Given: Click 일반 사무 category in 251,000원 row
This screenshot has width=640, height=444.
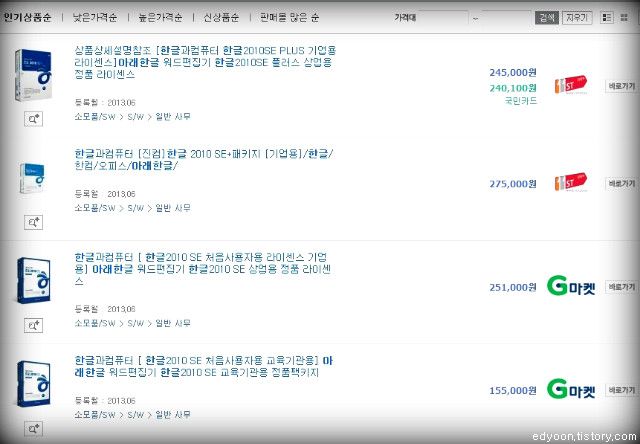Looking at the screenshot, I should pos(173,323).
